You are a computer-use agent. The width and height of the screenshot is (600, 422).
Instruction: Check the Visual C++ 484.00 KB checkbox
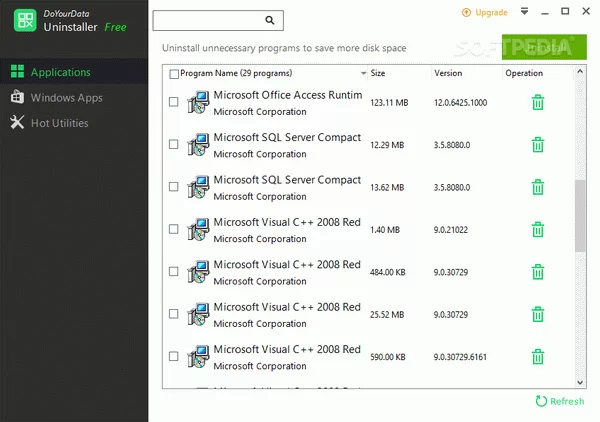(174, 272)
